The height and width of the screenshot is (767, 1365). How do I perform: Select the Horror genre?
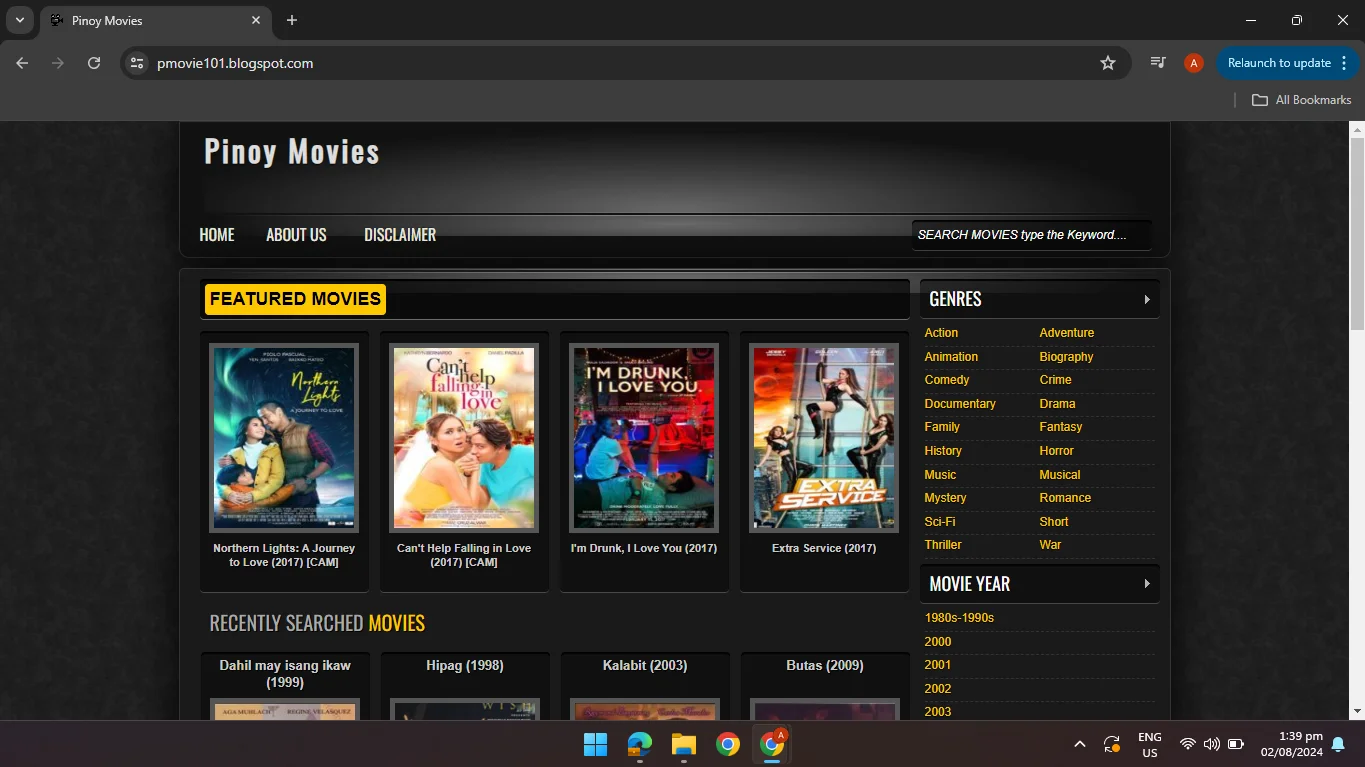point(1056,451)
